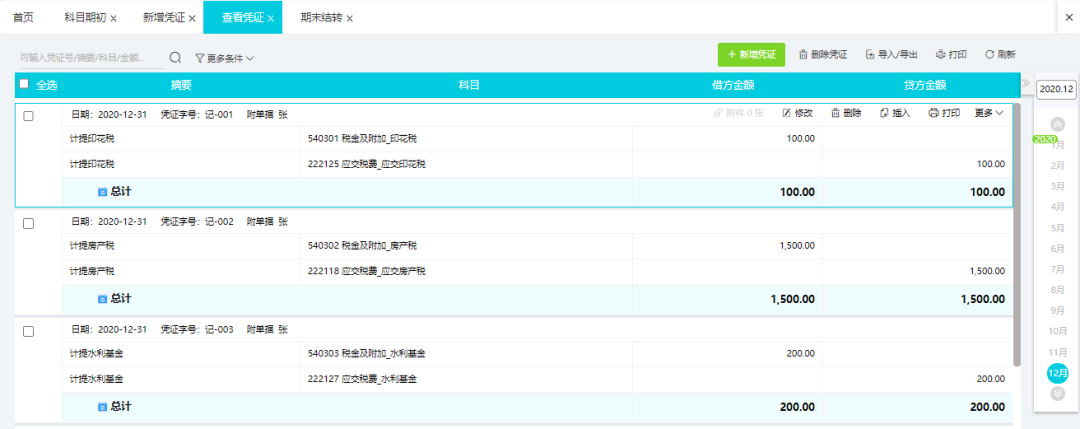
Task: Click the 刷新 refresh icon
Action: pos(990,54)
